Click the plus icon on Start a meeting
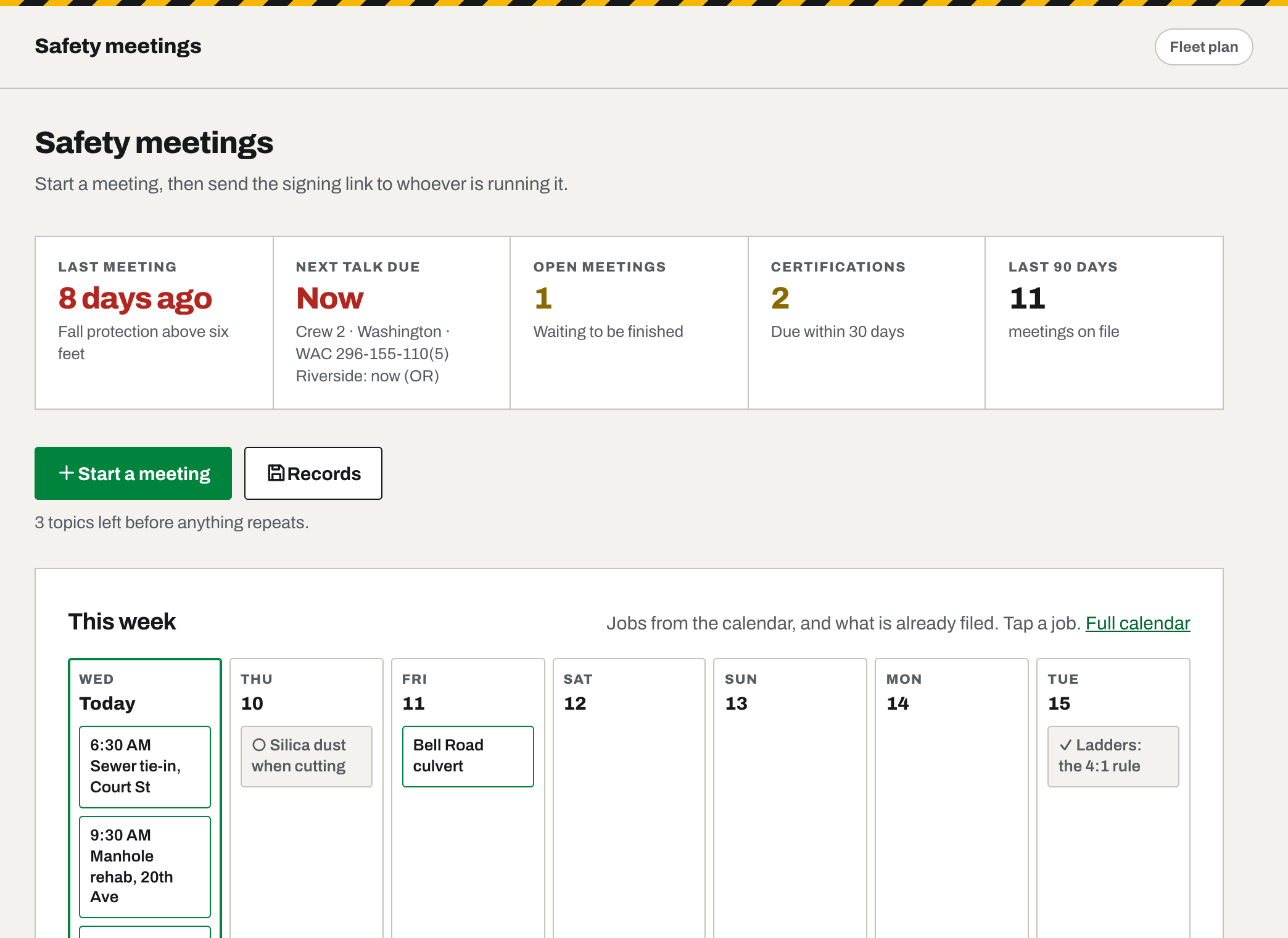 point(67,473)
